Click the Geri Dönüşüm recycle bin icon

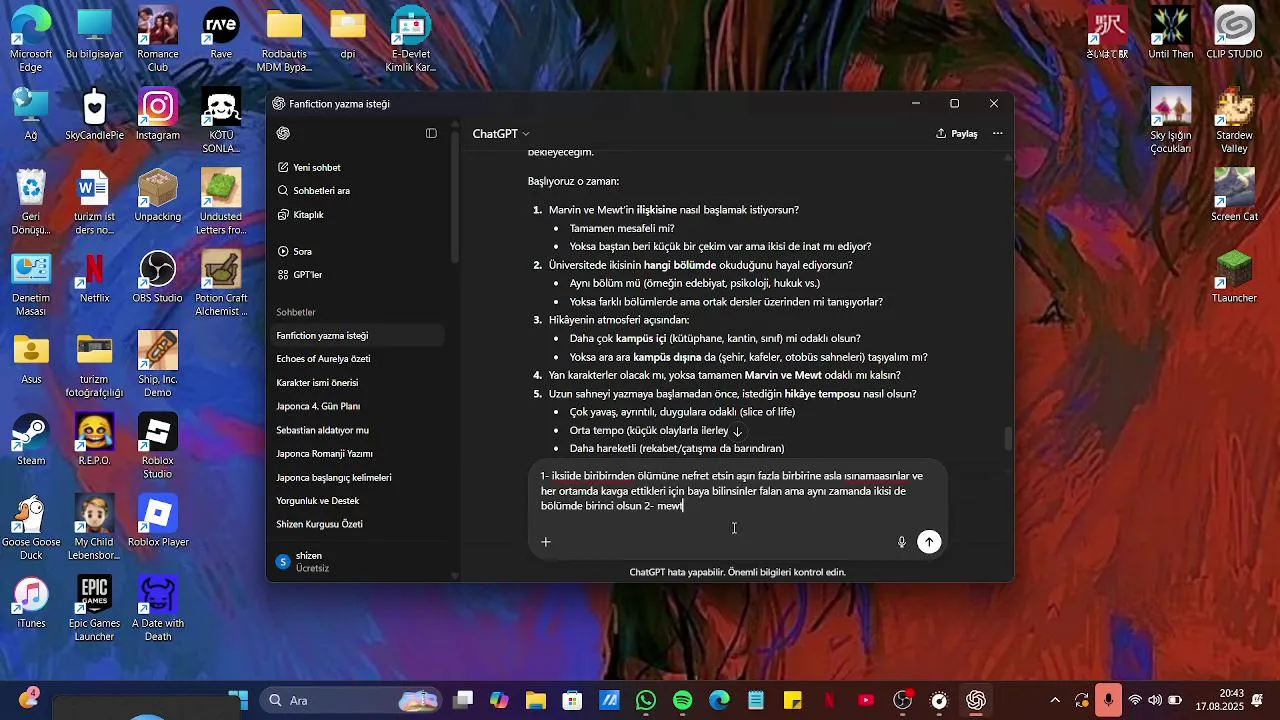click(31, 202)
